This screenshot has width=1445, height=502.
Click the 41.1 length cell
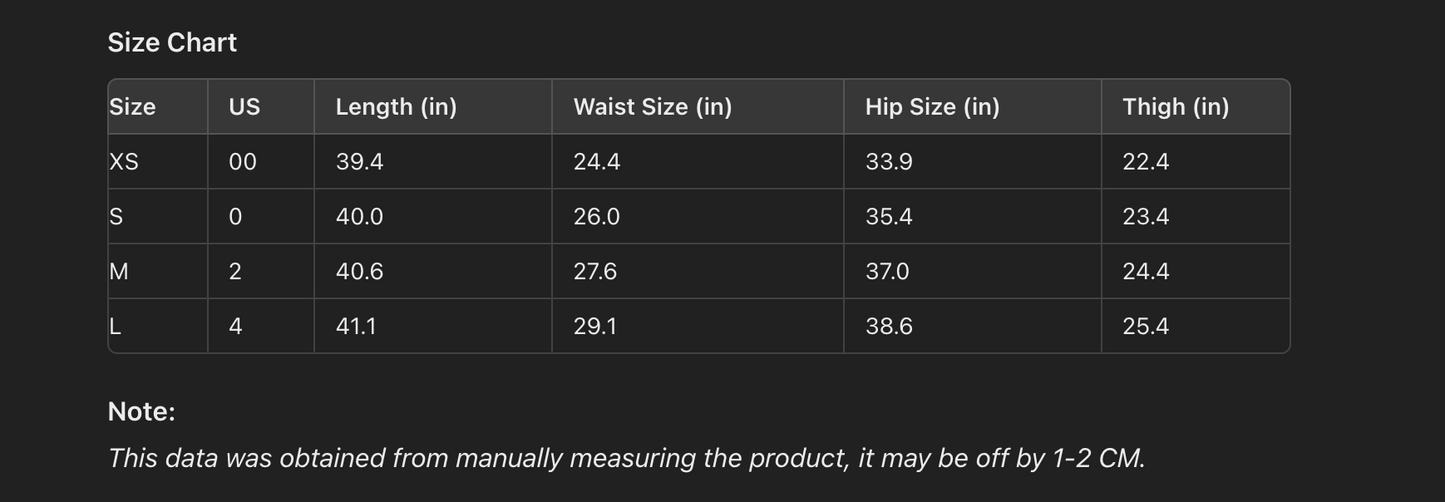click(x=356, y=327)
